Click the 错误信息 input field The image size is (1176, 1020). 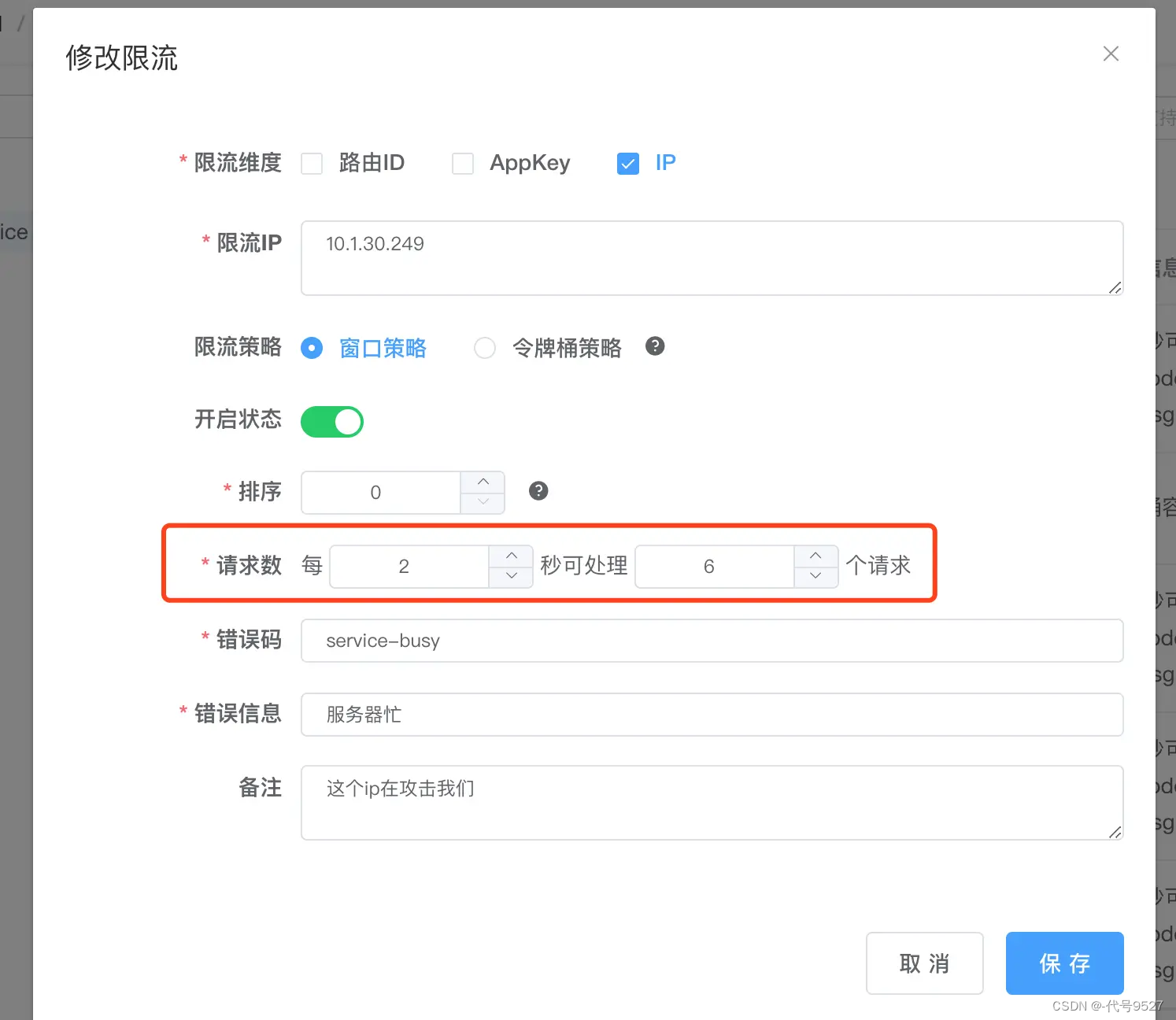click(712, 715)
